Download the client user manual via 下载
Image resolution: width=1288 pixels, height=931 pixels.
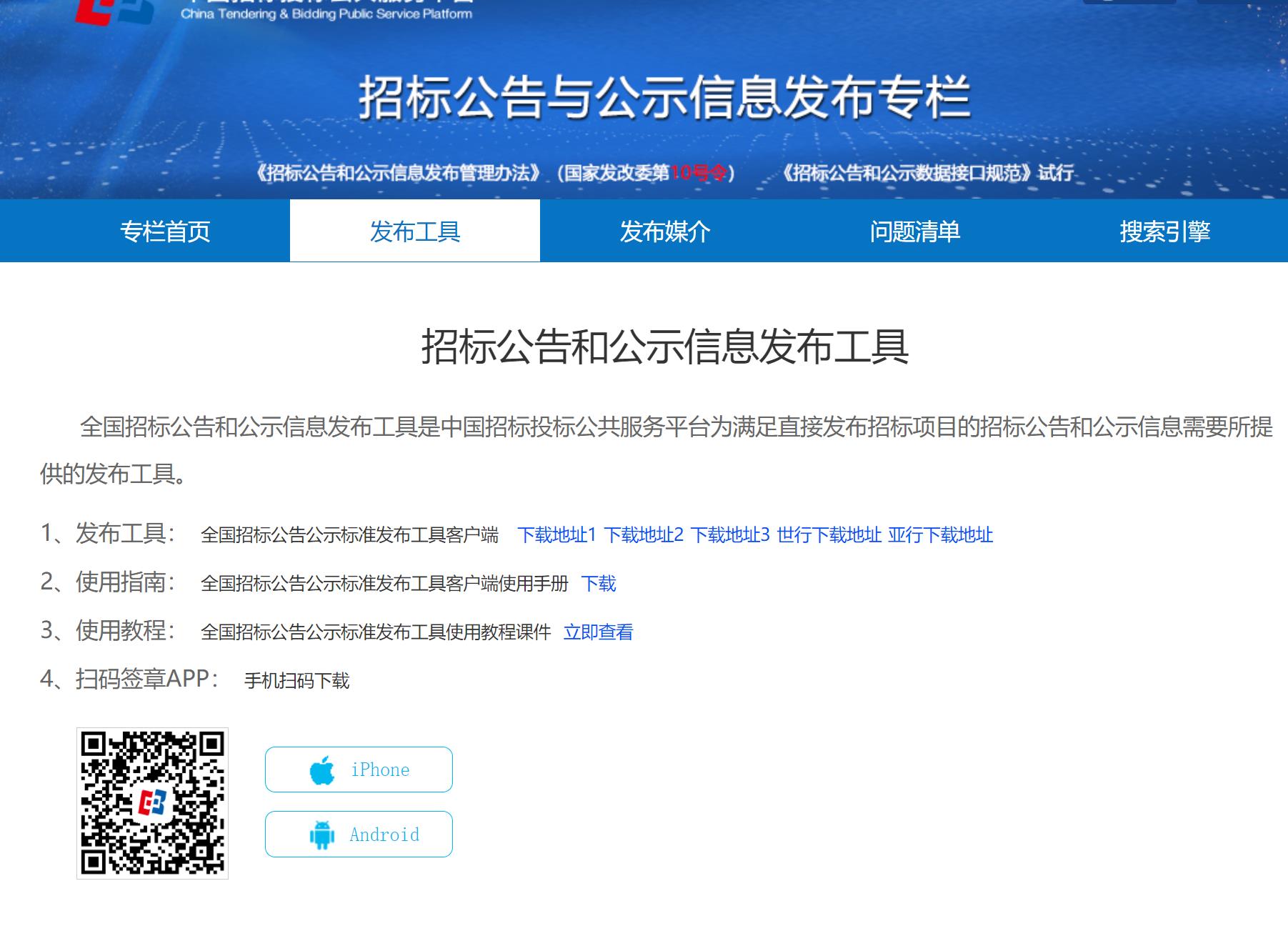[599, 584]
